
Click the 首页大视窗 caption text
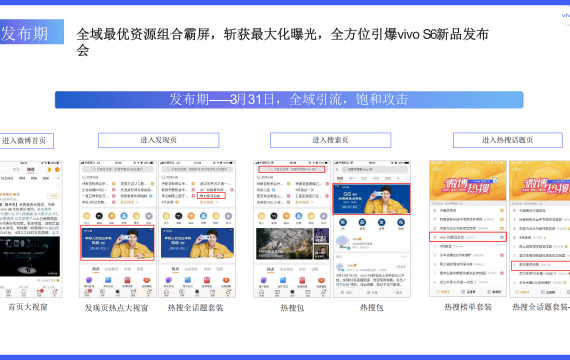point(28,307)
